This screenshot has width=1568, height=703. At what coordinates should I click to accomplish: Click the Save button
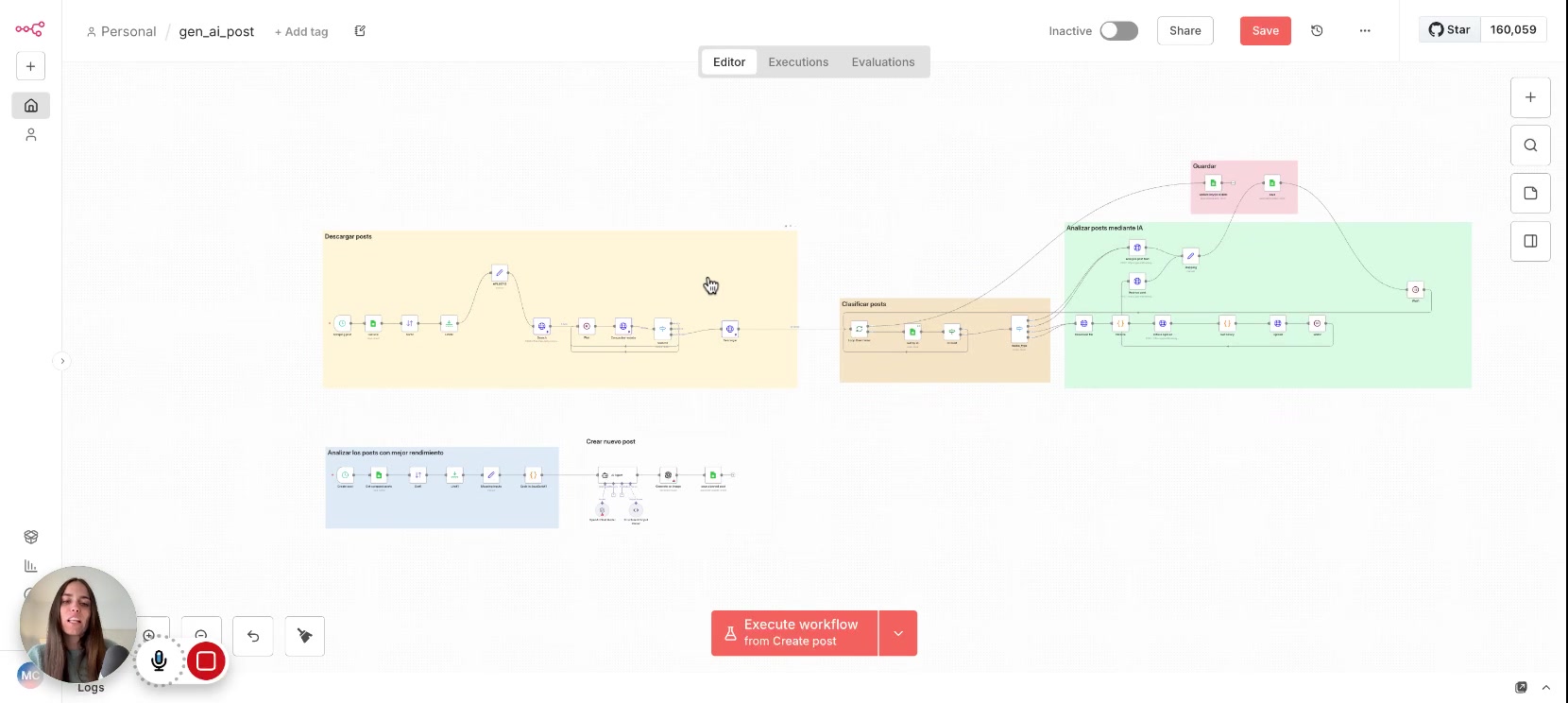[1265, 31]
